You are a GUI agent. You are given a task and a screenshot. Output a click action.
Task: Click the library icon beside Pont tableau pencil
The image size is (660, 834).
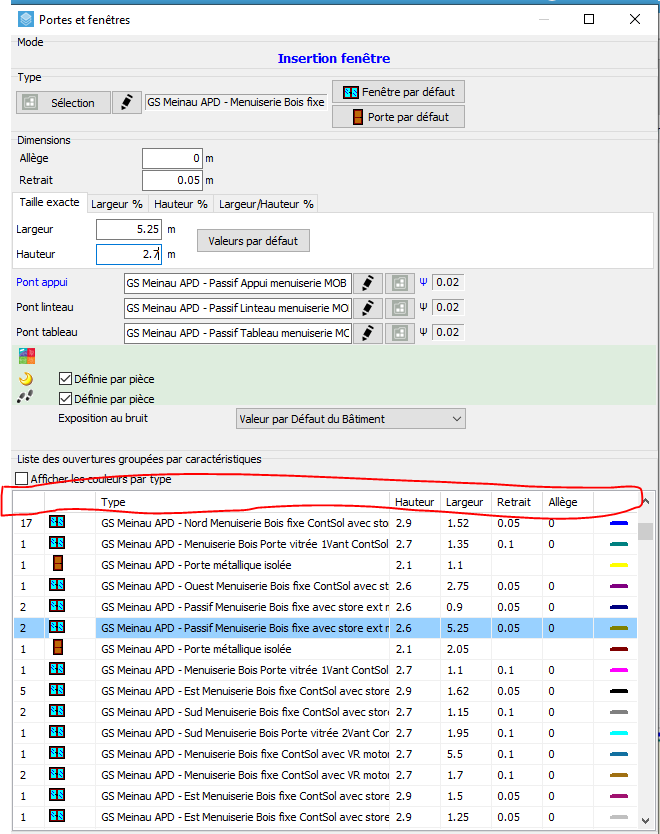(399, 333)
